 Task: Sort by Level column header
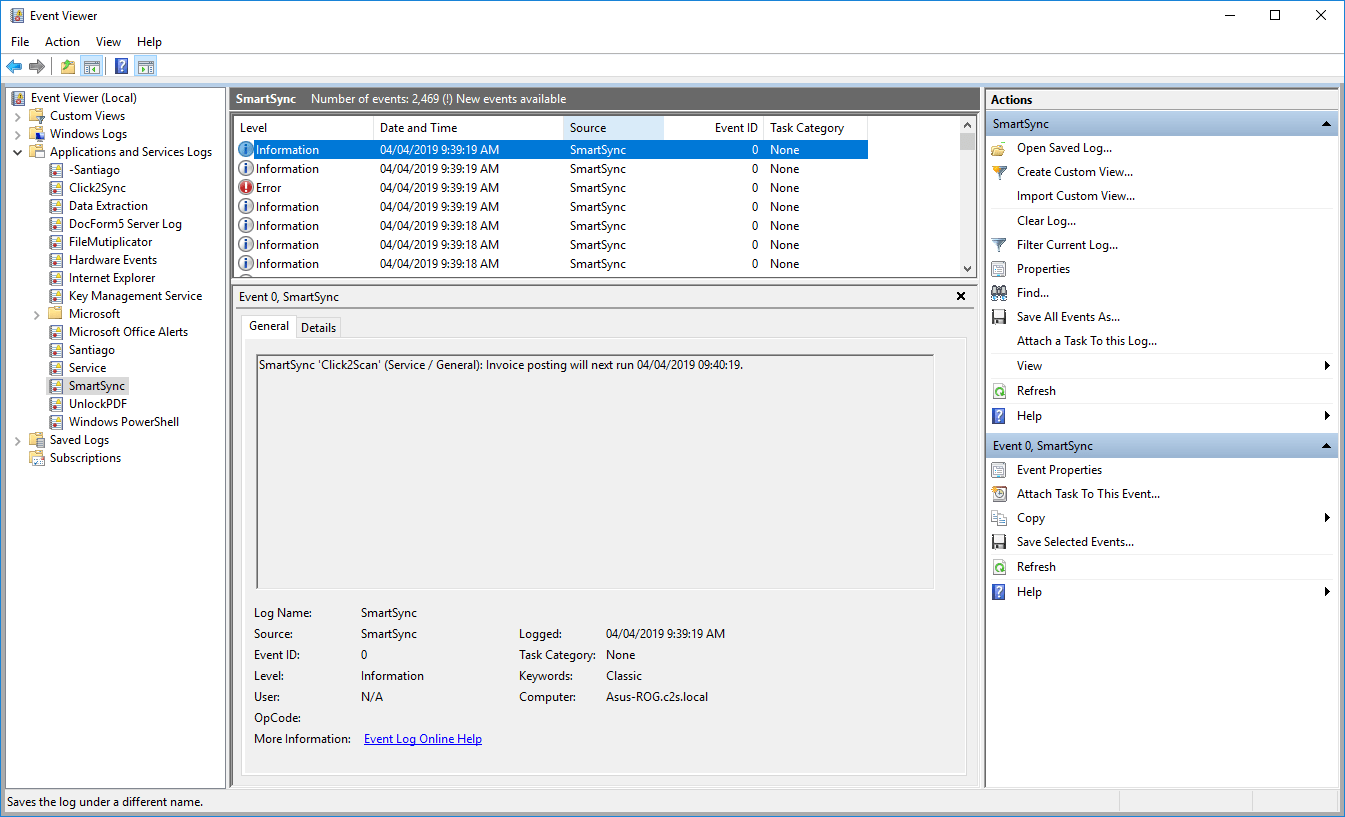tap(304, 128)
